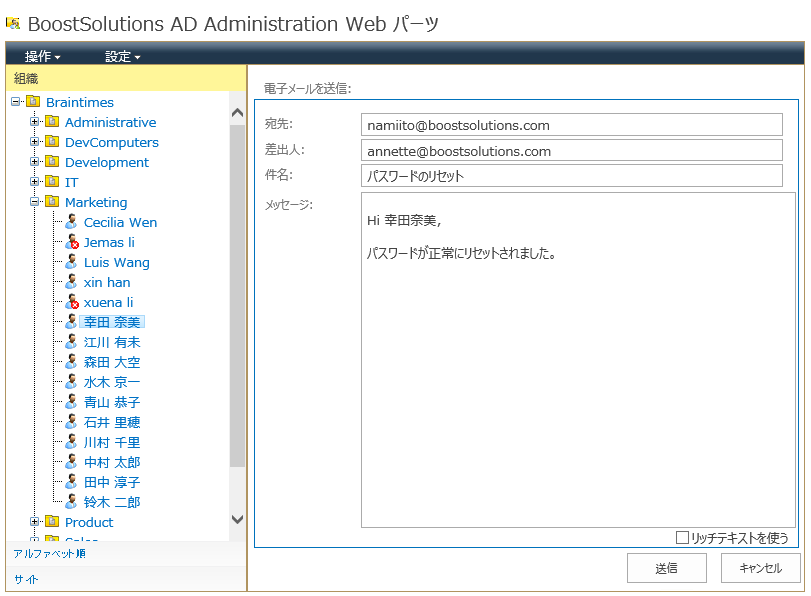Expand the Administrative node
This screenshot has width=811, height=596.
pyautogui.click(x=34, y=122)
